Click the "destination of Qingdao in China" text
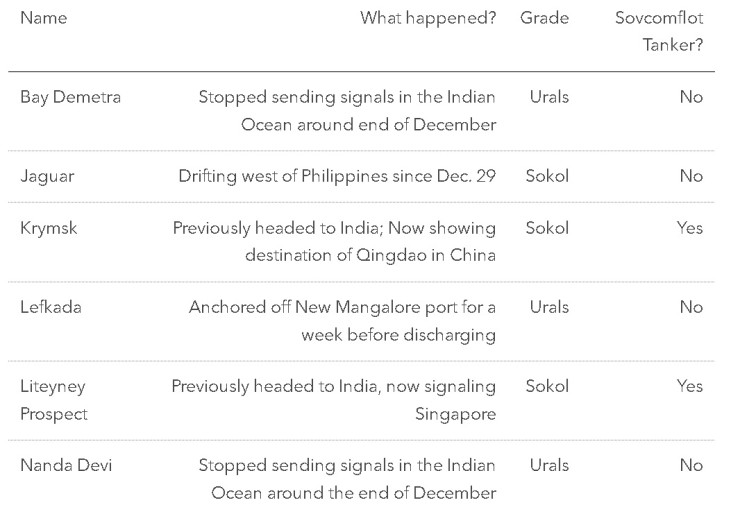The width and height of the screenshot is (740, 514). click(370, 255)
